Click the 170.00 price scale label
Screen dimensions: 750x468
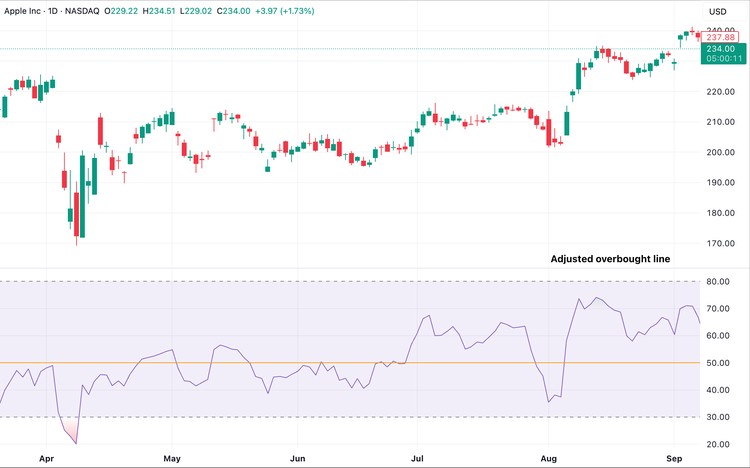point(722,244)
